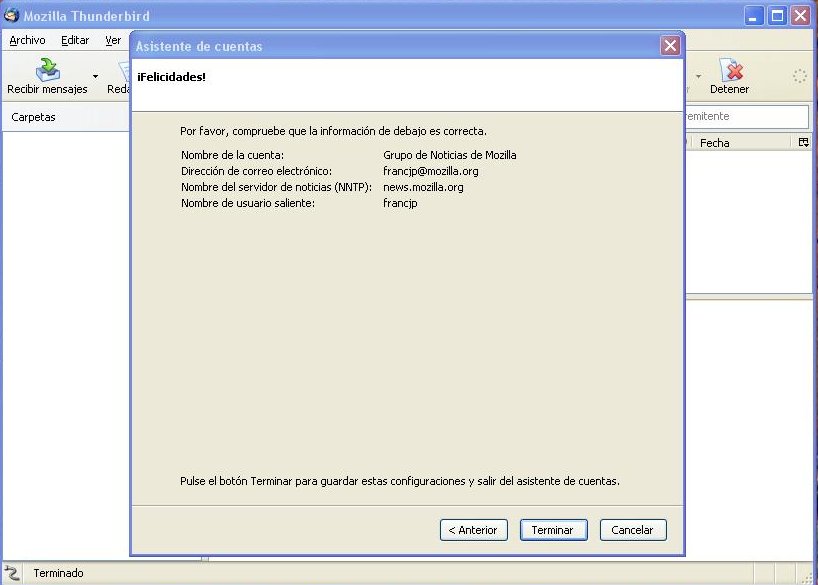Click the Cancelar button
Screen dimensions: 818x585
(633, 530)
